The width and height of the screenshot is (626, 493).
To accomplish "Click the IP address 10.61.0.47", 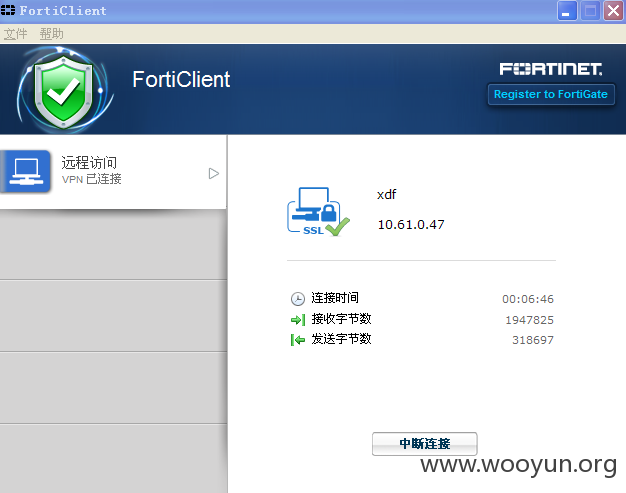I will point(411,224).
